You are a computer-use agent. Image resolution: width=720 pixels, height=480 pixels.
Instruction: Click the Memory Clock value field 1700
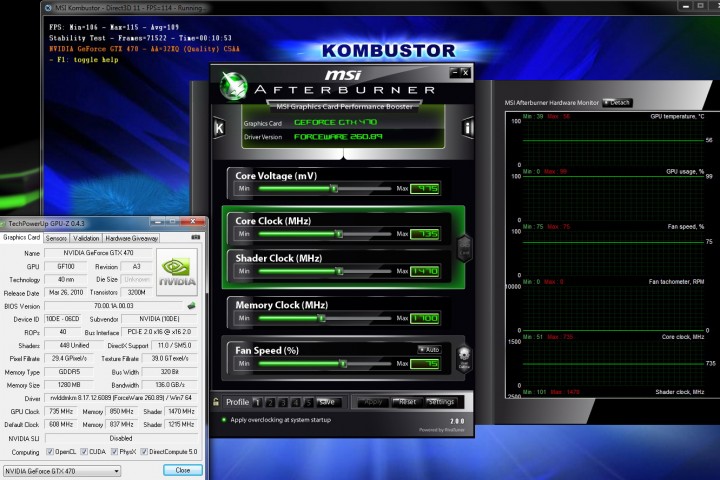[x=425, y=318]
